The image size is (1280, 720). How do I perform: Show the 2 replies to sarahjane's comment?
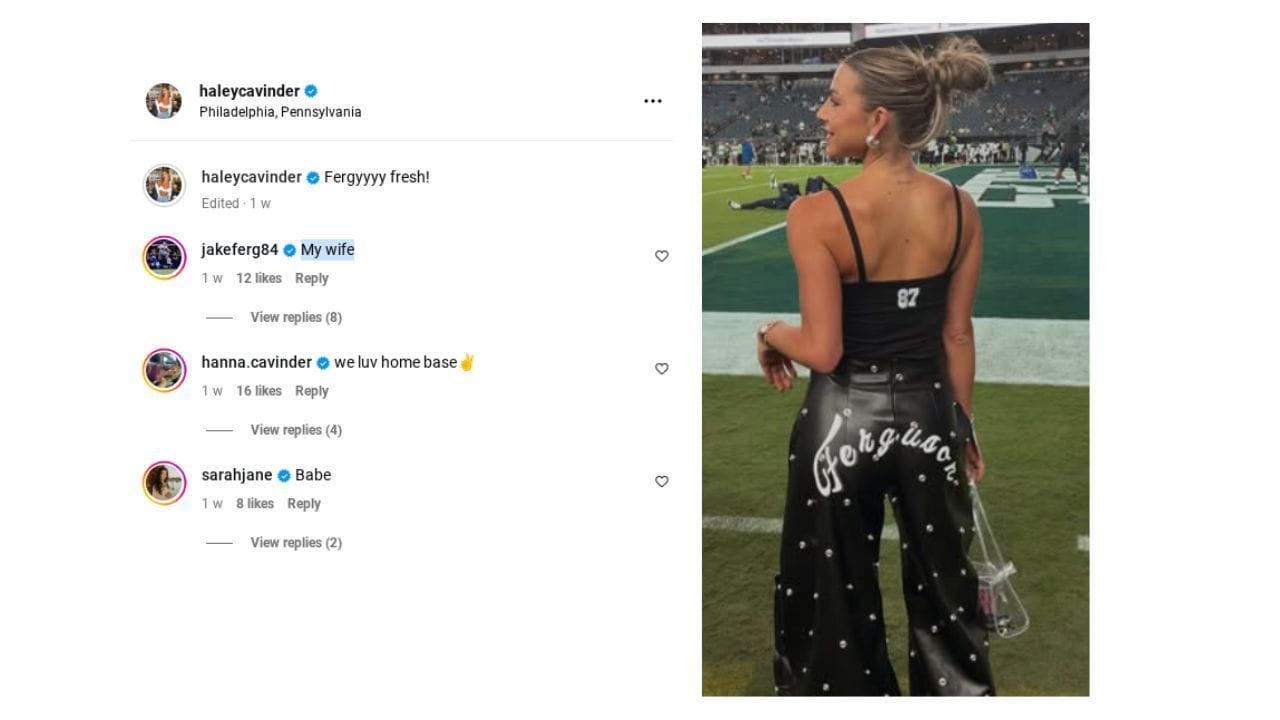coord(296,542)
